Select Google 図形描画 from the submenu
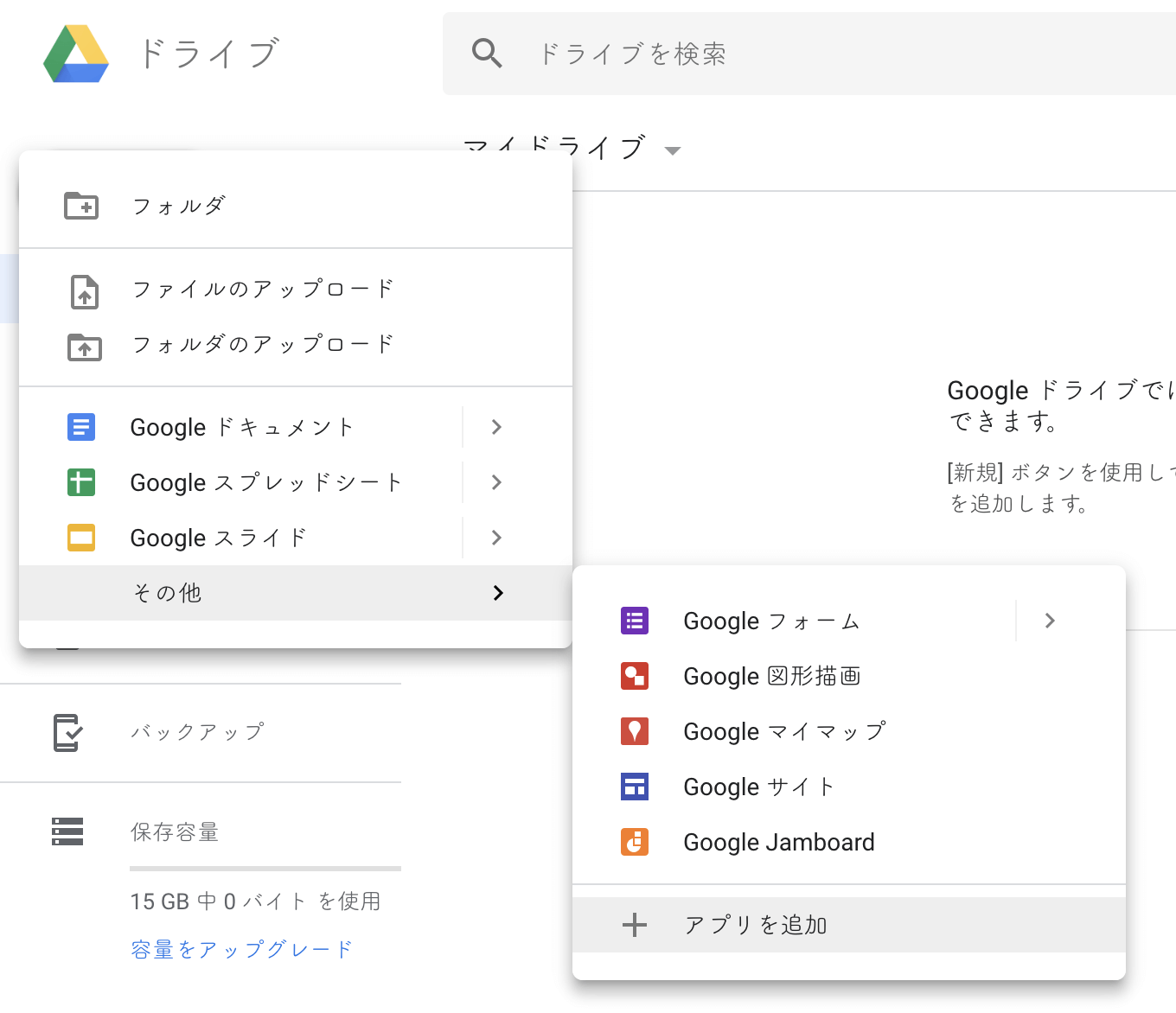Viewport: 1176px width, 1013px height. coord(771,676)
